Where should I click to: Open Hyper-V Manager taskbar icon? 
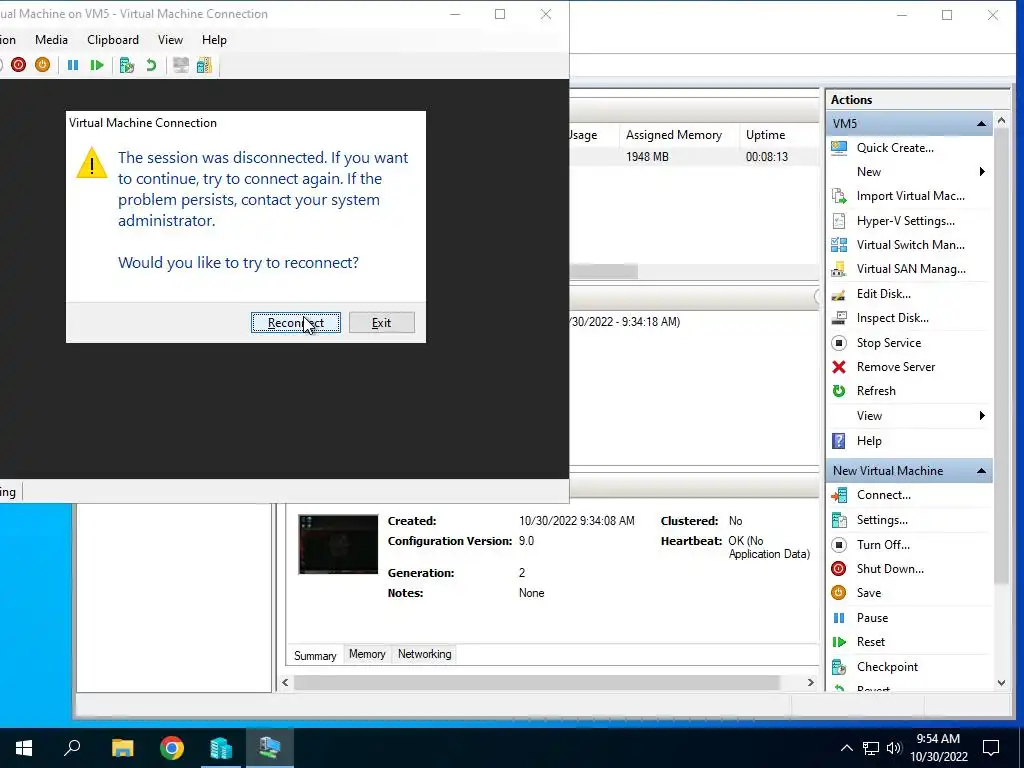click(221, 748)
